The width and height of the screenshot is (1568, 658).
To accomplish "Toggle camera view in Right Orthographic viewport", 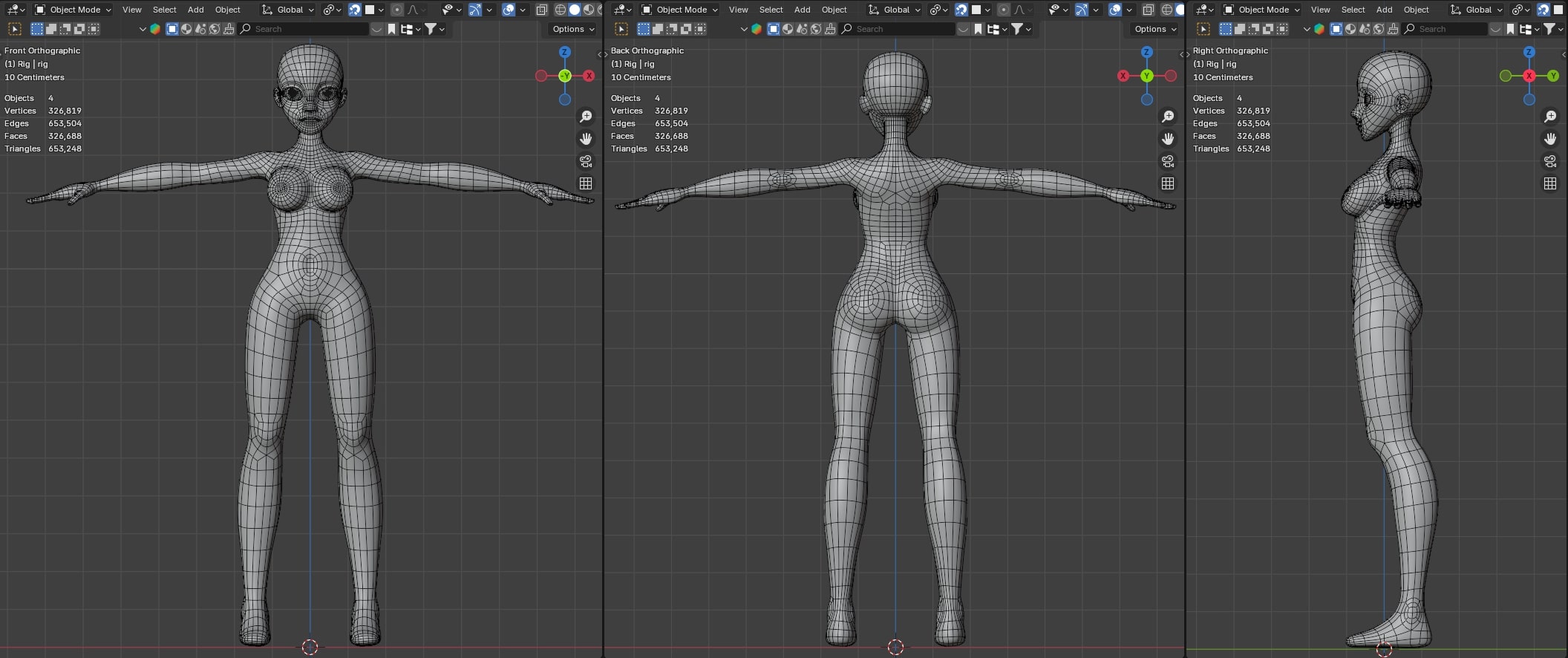I will (x=1550, y=161).
